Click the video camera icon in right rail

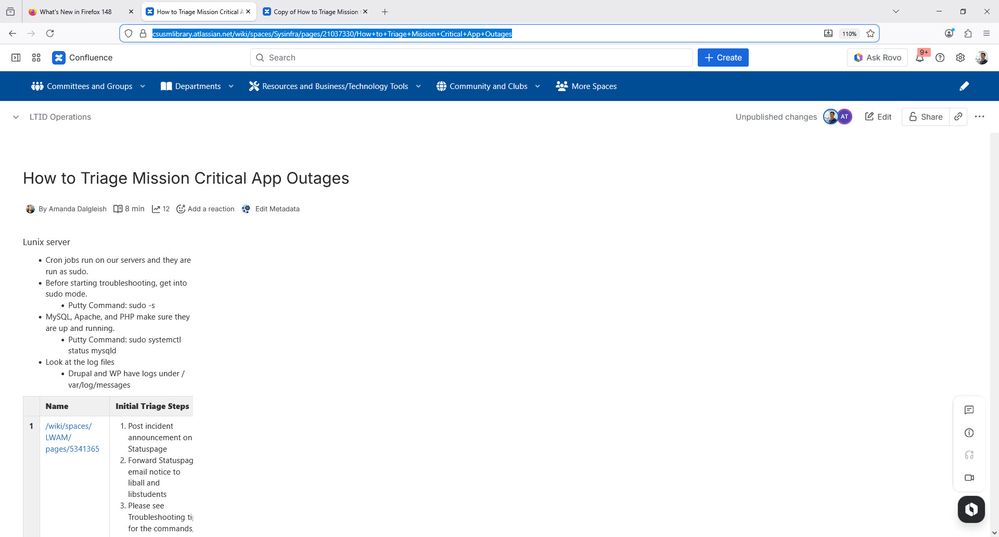point(969,478)
